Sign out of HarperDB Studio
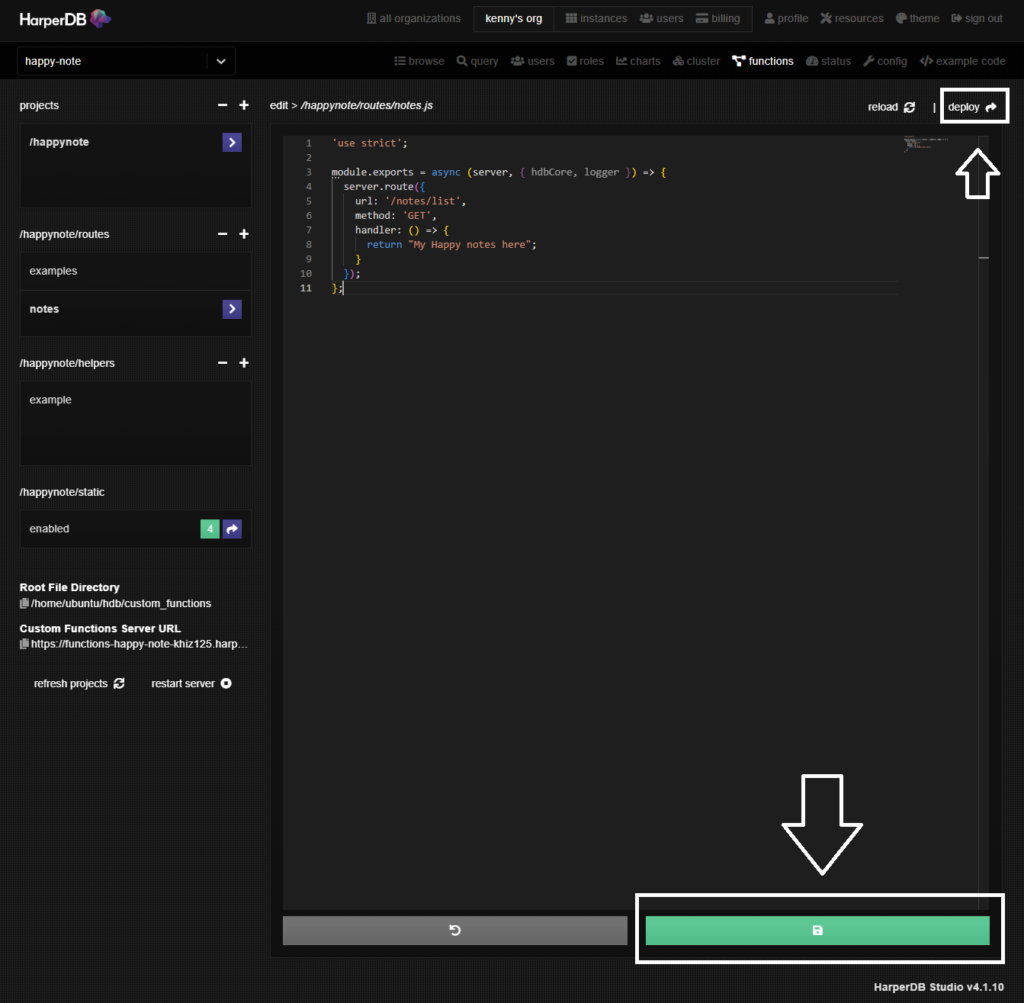 click(977, 18)
